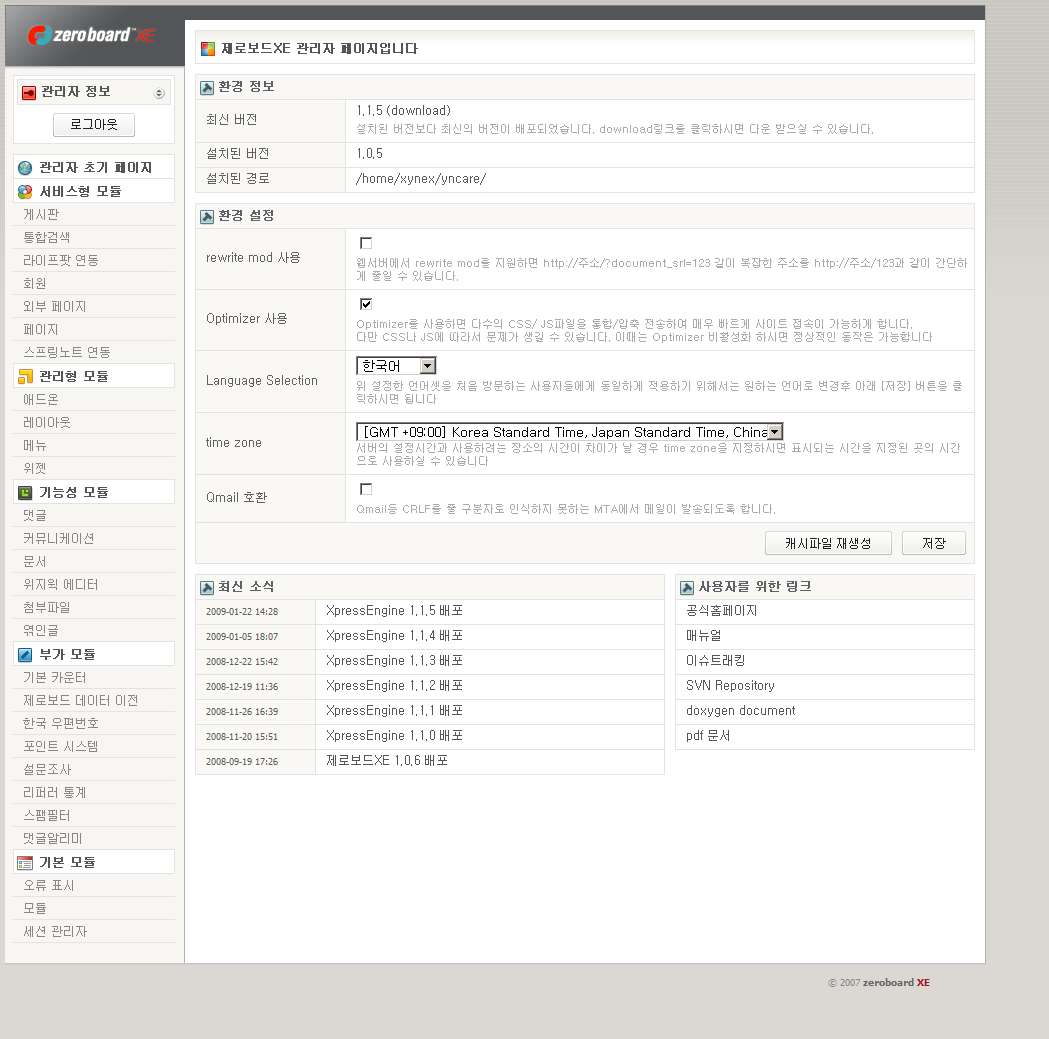Screen dimensions: 1049x1039
Task: Click the 환경 정보 section icon
Action: coord(207,88)
